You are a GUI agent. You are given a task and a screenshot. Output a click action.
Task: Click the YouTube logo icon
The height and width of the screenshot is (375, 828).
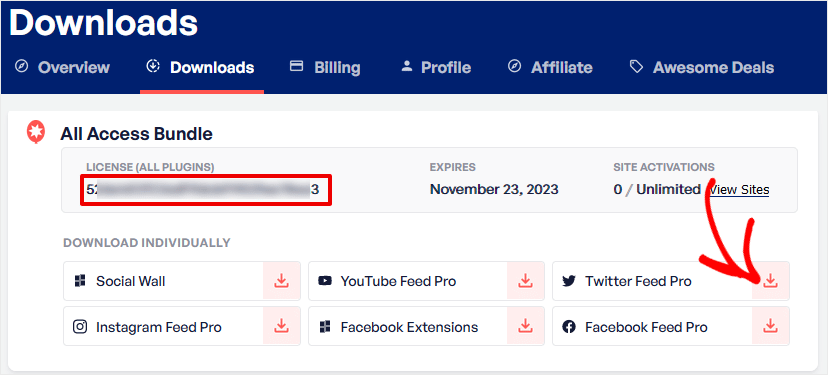tap(325, 282)
